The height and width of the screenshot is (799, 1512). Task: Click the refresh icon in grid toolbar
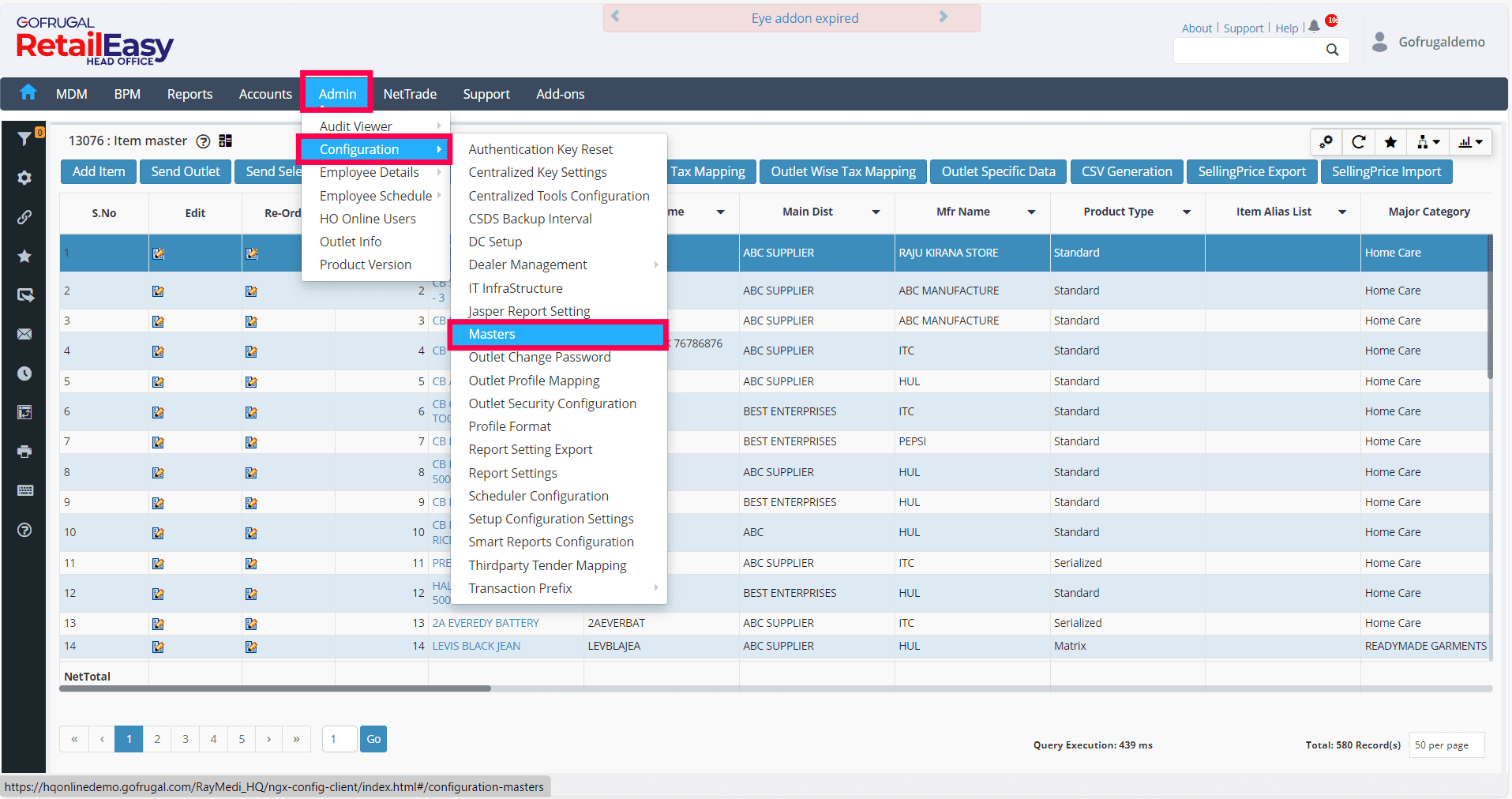click(1358, 142)
